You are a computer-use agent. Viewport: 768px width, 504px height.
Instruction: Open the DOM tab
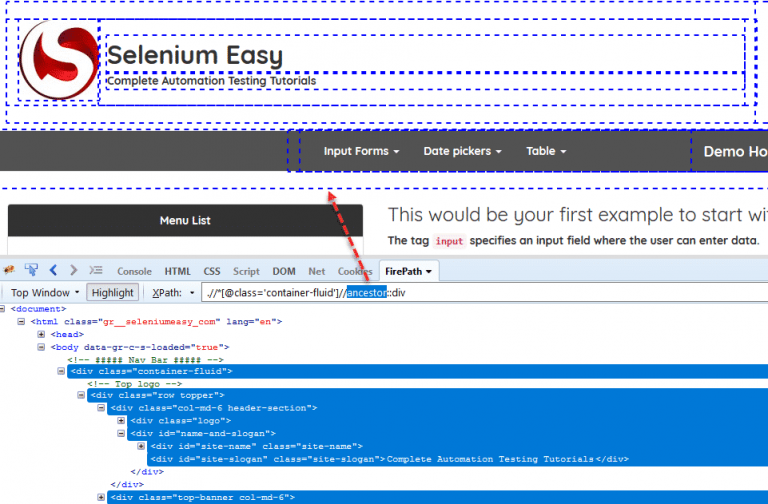[284, 271]
